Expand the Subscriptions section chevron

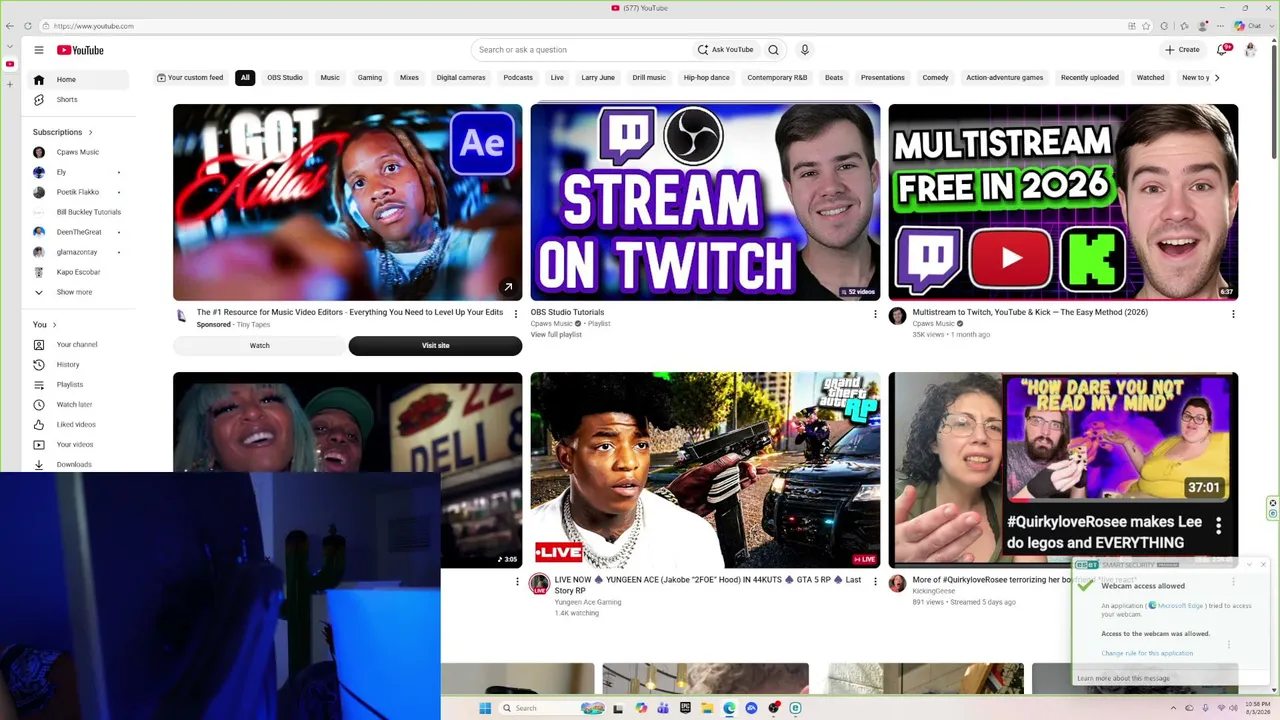click(90, 132)
